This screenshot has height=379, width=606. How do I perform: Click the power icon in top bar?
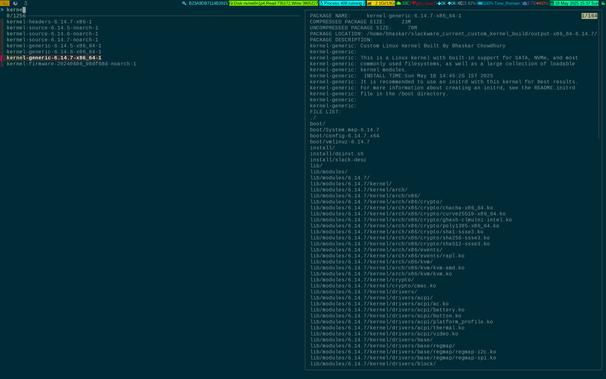[x=15, y=3]
